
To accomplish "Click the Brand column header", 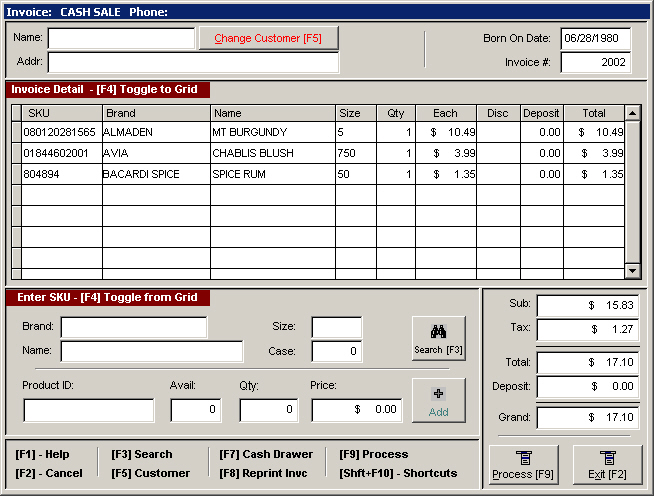I will tap(156, 113).
